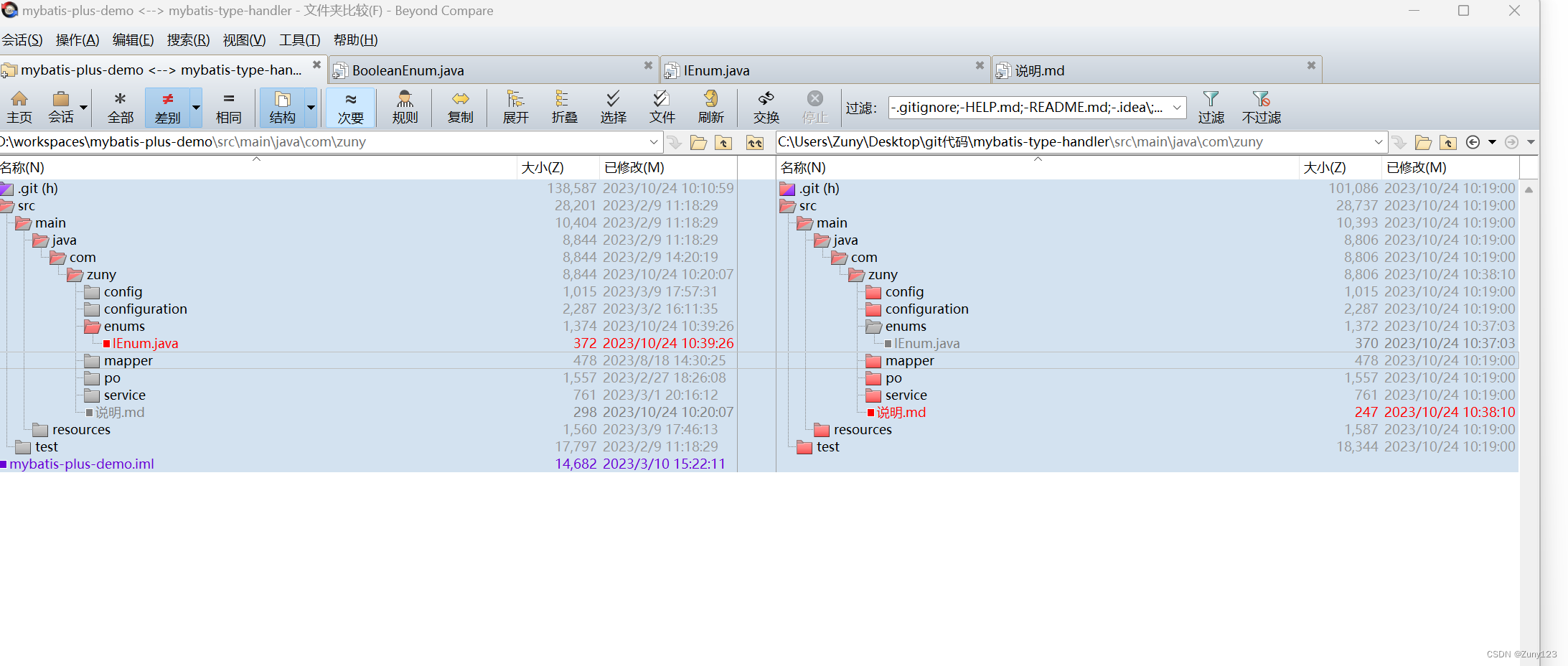Select mybatis-plus-demo.iml in left pane

coord(82,464)
